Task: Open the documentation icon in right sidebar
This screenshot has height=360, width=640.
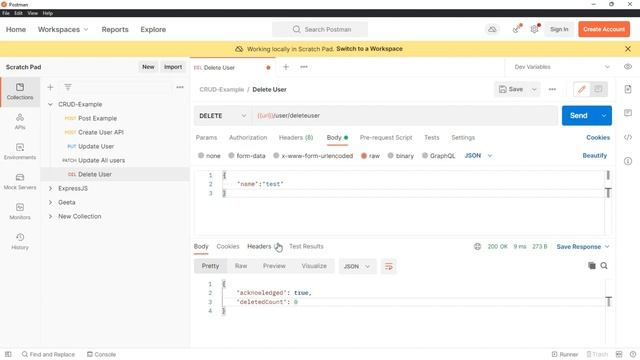Action: click(x=628, y=89)
